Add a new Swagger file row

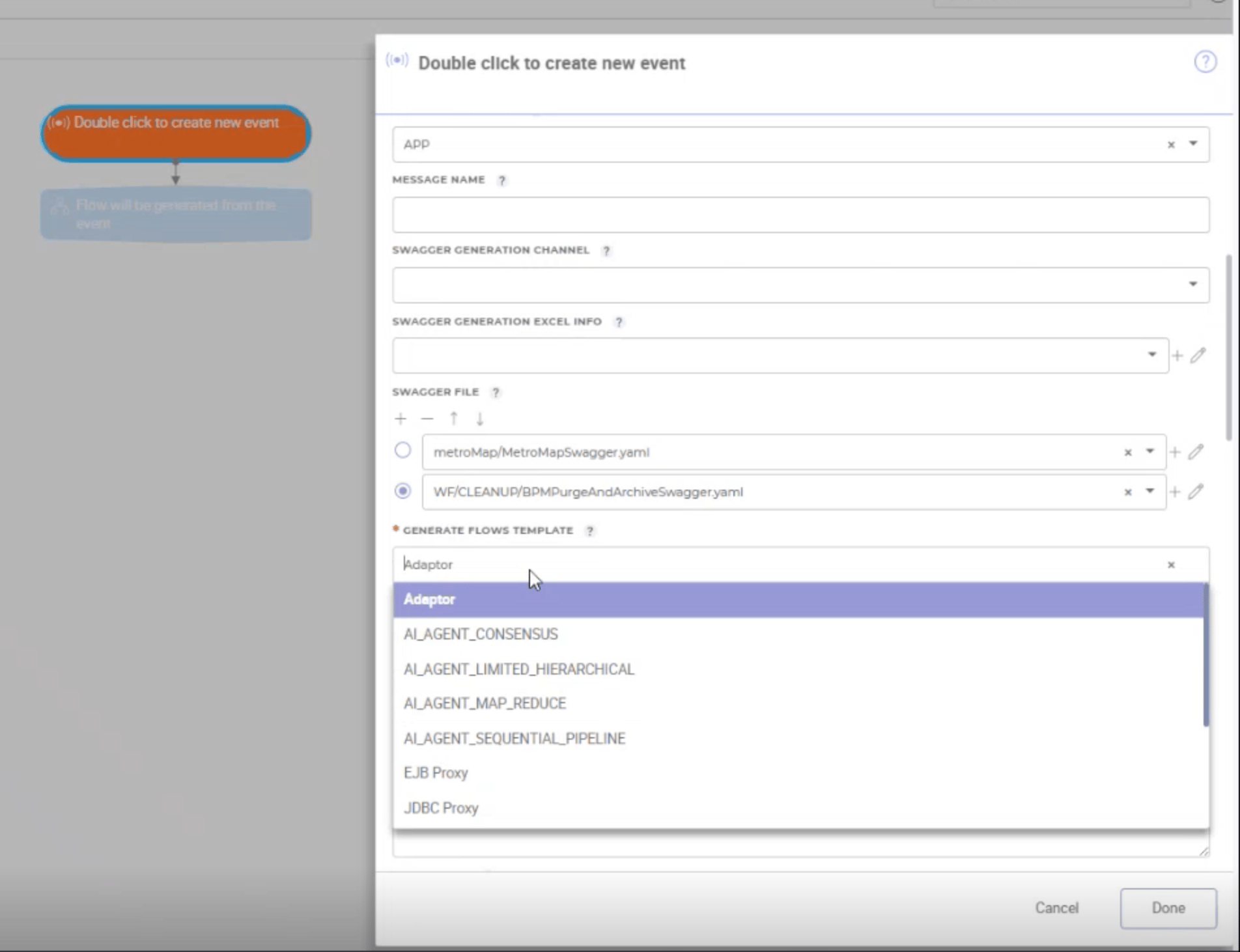pyautogui.click(x=401, y=419)
